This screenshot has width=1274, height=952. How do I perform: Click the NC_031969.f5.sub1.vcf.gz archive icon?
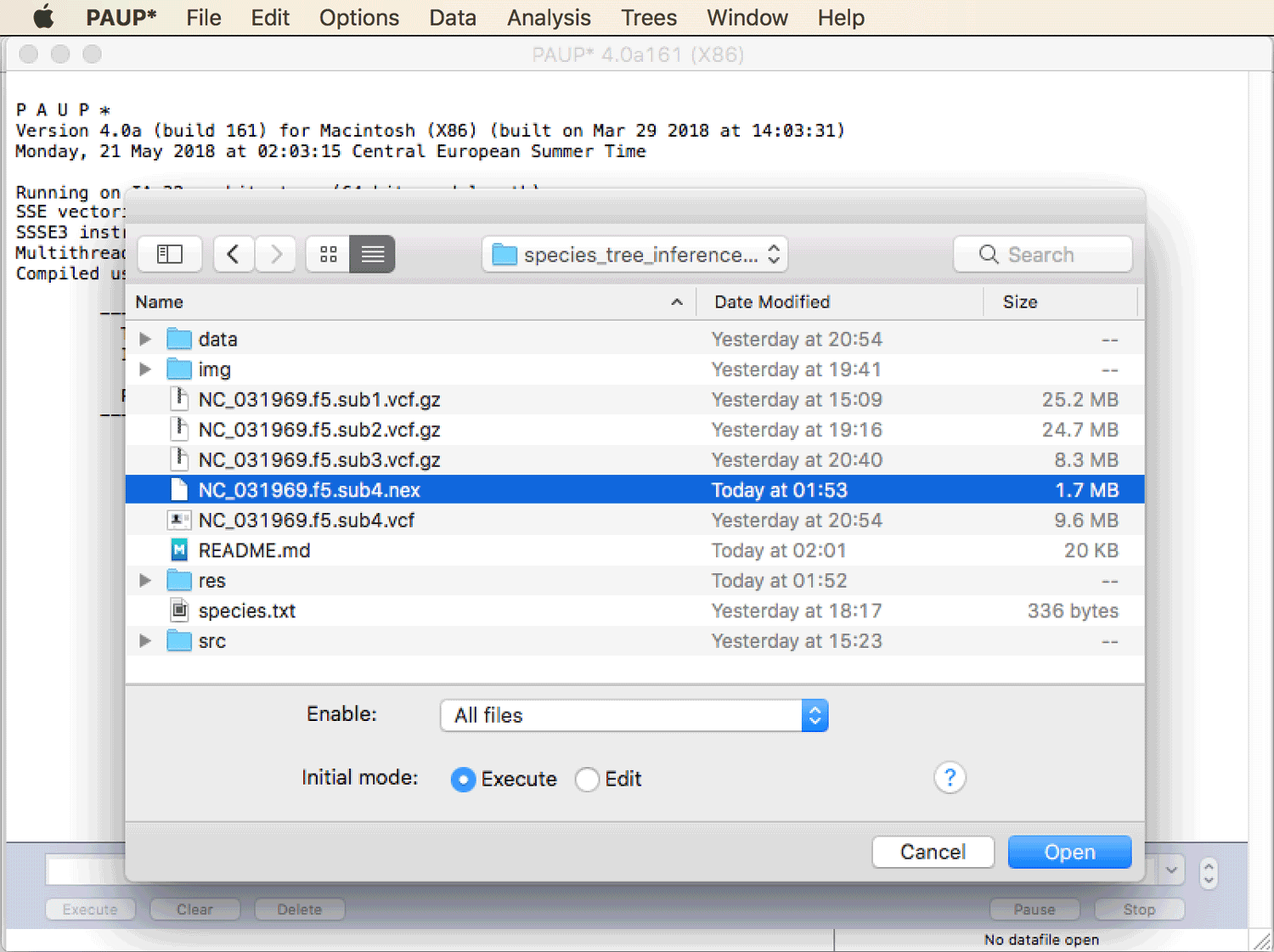coord(179,399)
